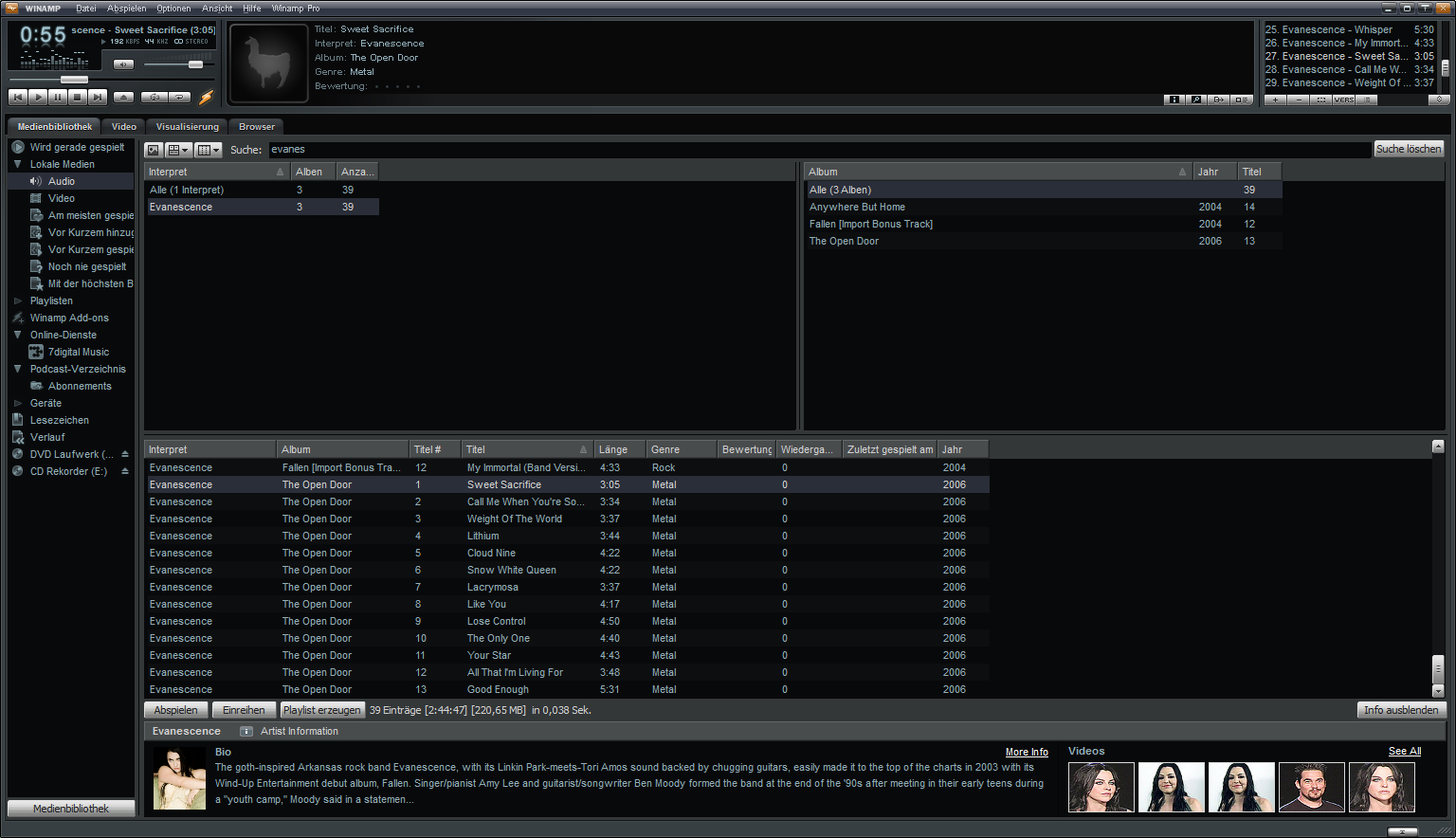Mute the audio with the speaker button
This screenshot has height=838, width=1456.
[123, 64]
